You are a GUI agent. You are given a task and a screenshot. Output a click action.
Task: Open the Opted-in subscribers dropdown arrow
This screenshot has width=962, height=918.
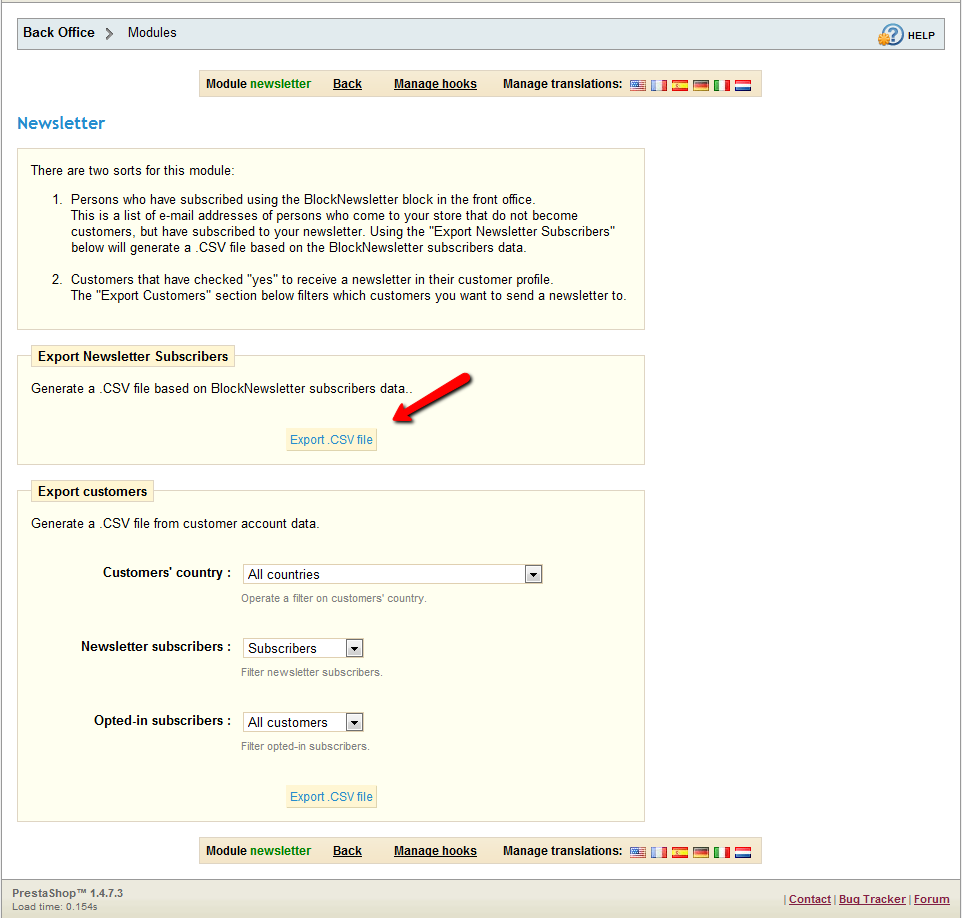354,722
